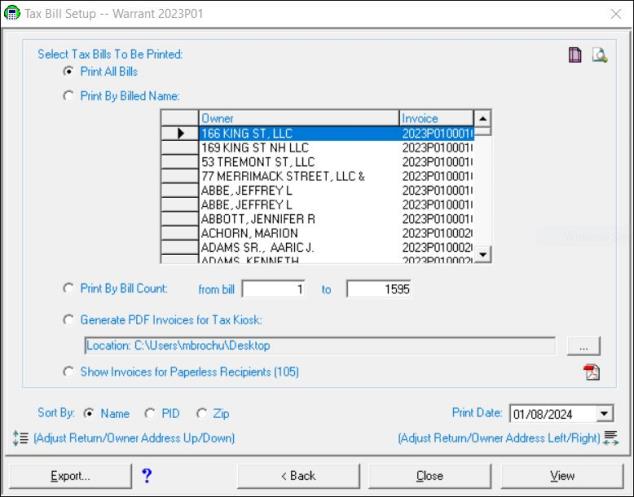Open the print preview magnifier icon

click(x=599, y=55)
